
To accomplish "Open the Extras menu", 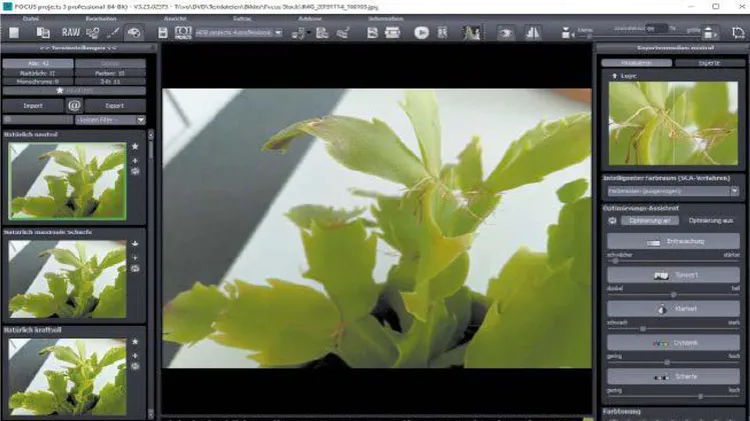I will 242,18.
